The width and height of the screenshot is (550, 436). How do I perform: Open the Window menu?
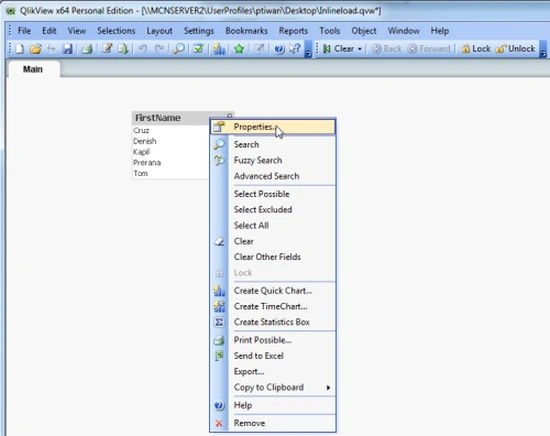pos(403,31)
